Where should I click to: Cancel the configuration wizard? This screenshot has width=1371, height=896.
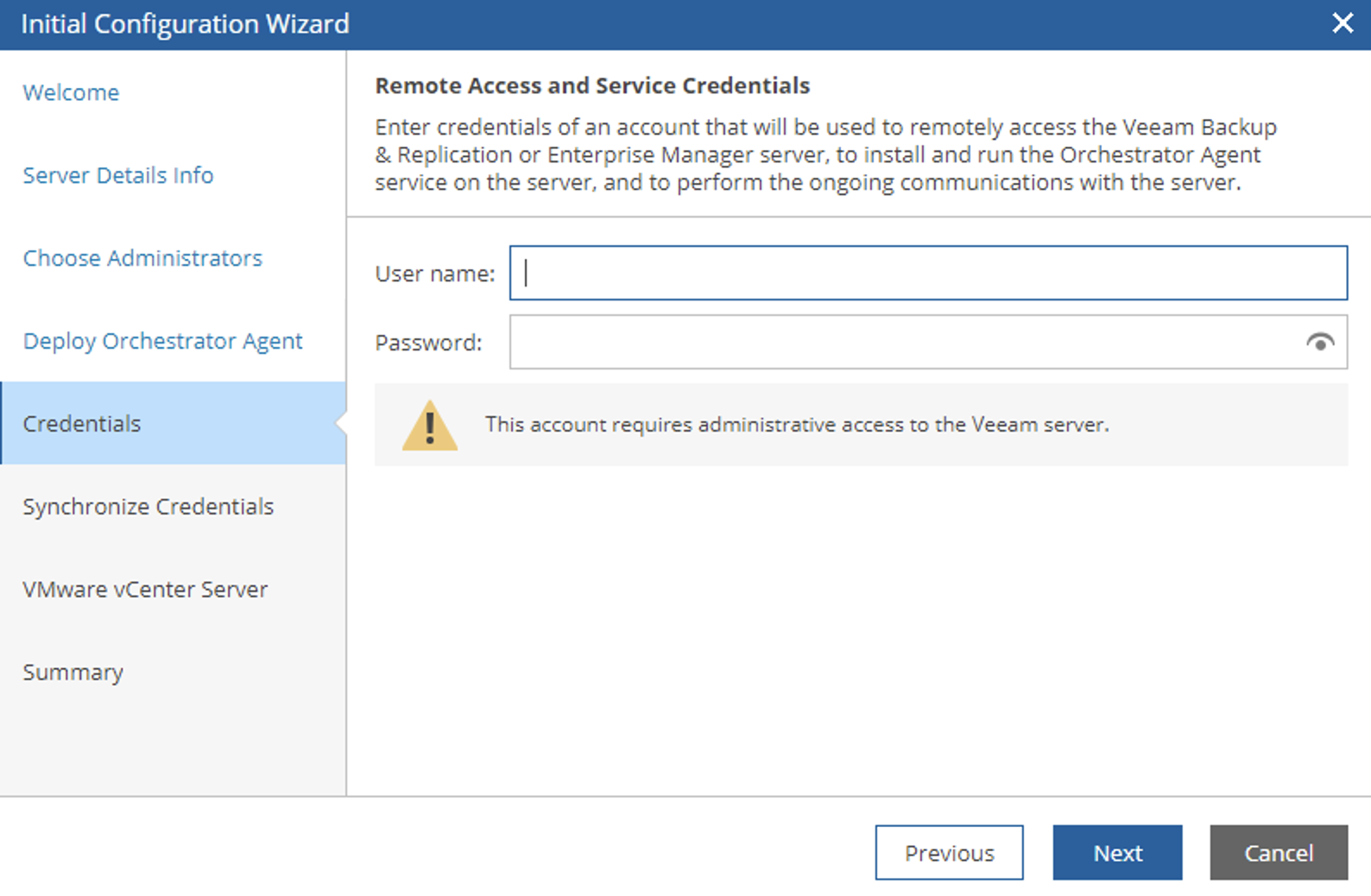tap(1279, 853)
